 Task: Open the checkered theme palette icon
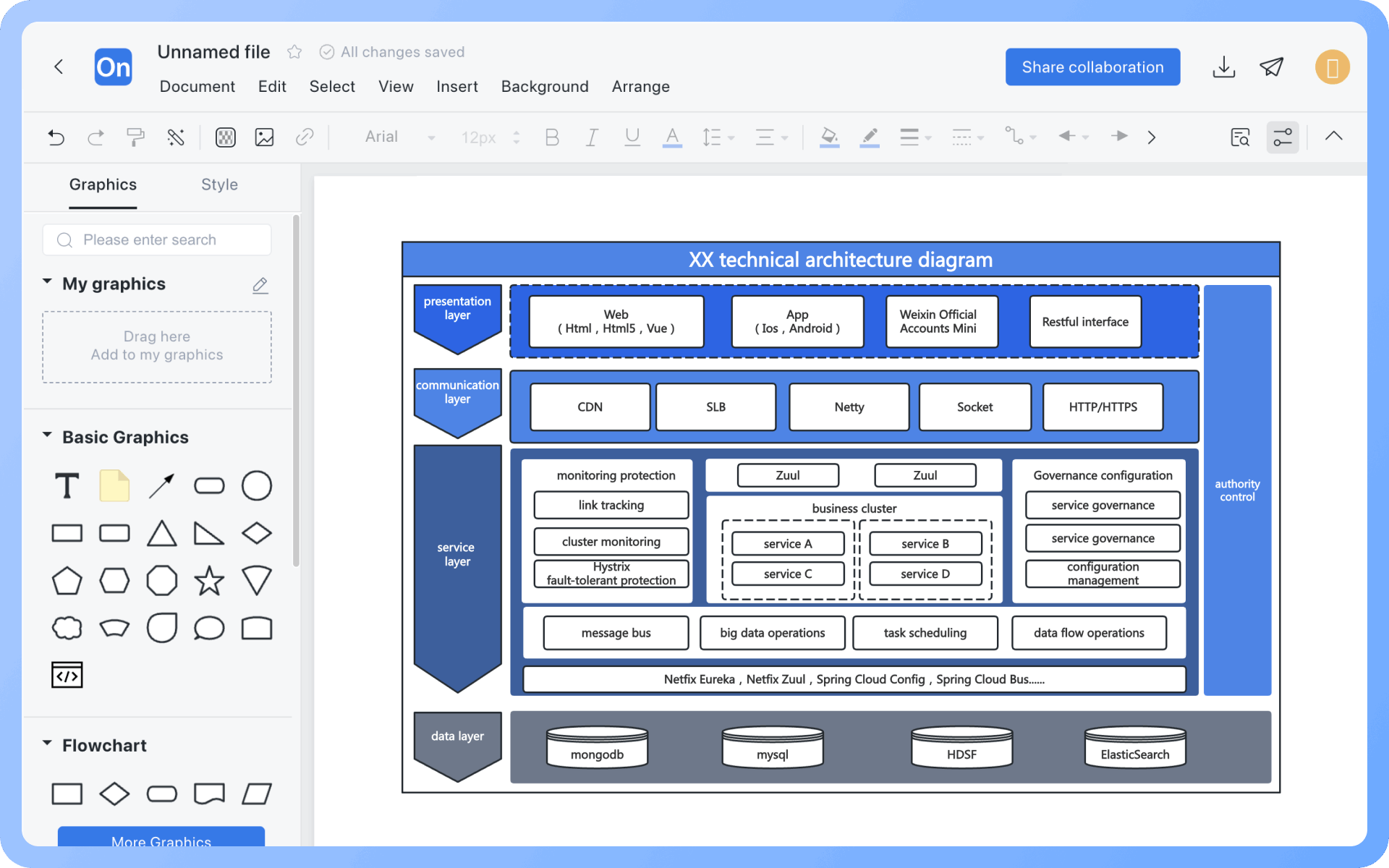pyautogui.click(x=226, y=137)
